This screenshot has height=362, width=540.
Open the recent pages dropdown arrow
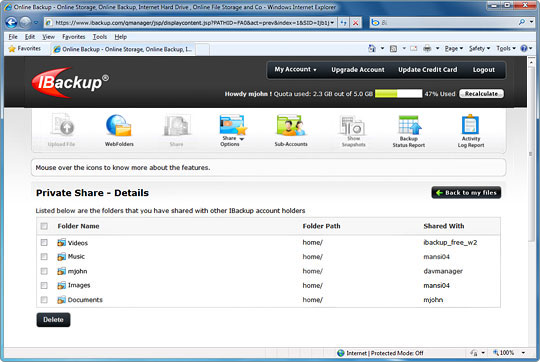point(36,23)
